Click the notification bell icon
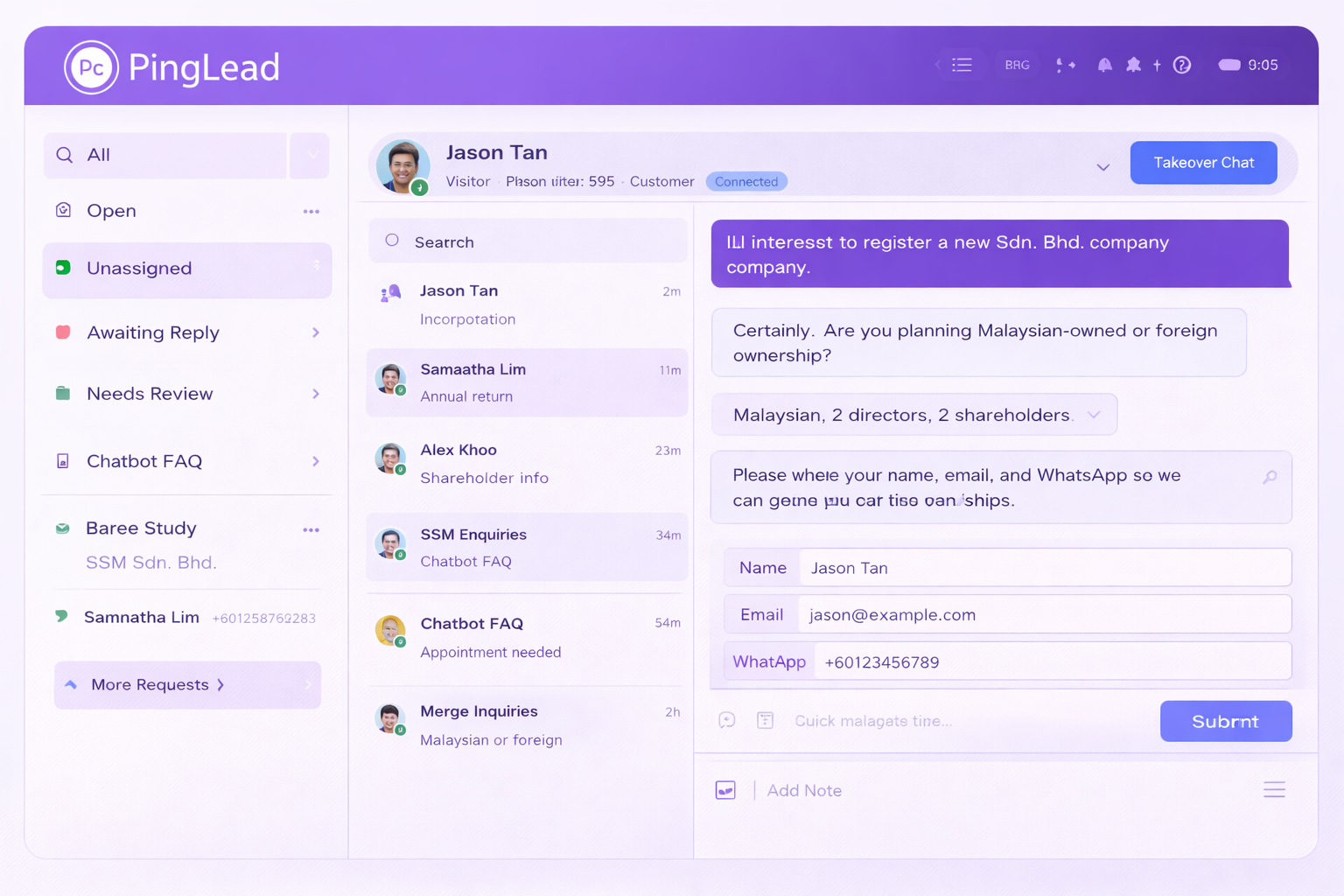Screen dimensions: 1344x896 (x=1104, y=65)
